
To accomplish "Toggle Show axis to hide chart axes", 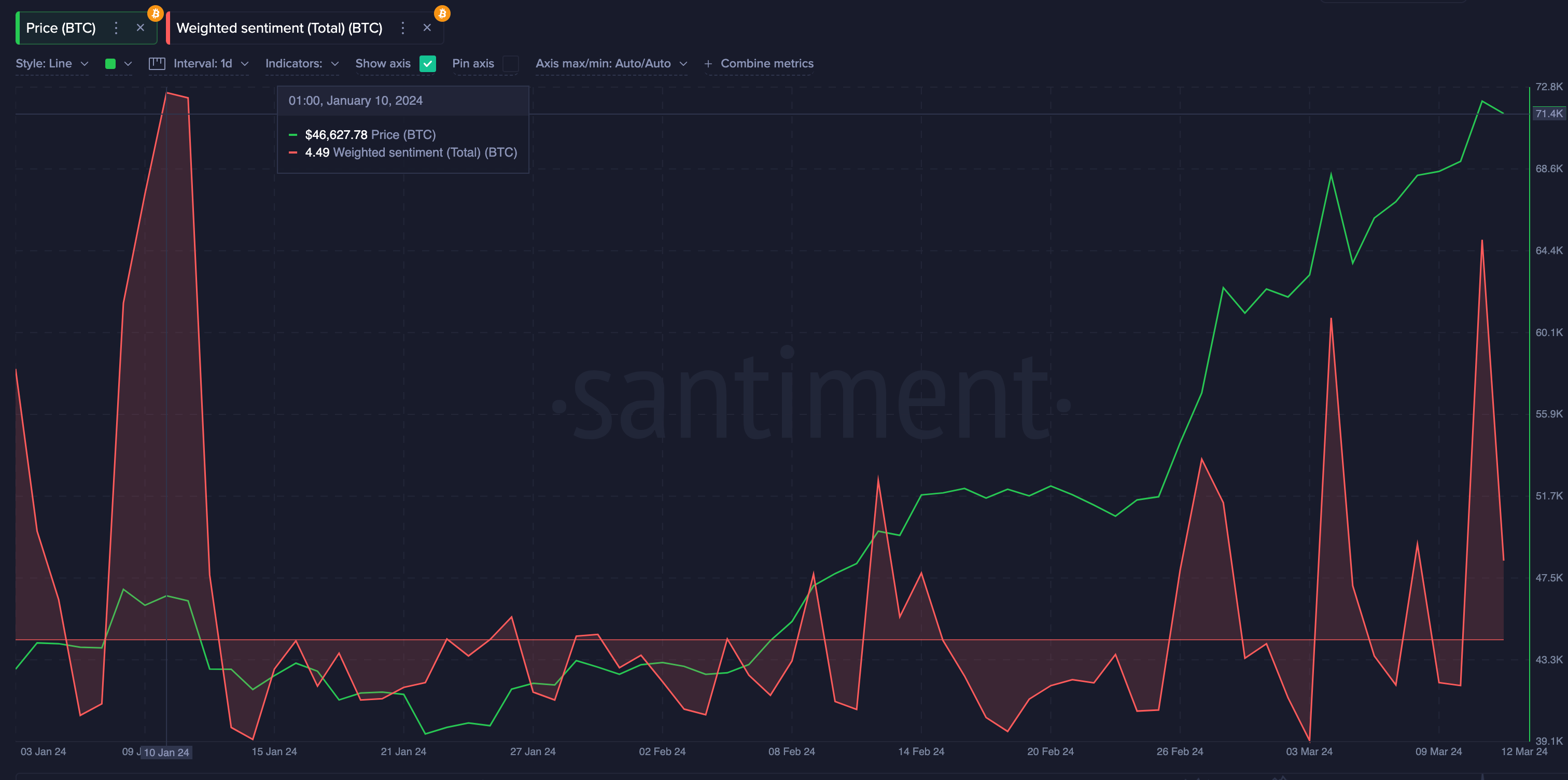I will tap(428, 63).
